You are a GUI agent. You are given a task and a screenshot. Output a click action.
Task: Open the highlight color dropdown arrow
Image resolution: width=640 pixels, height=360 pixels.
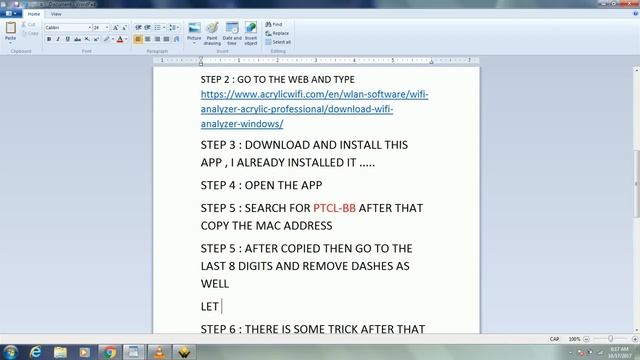pyautogui.click(x=112, y=39)
